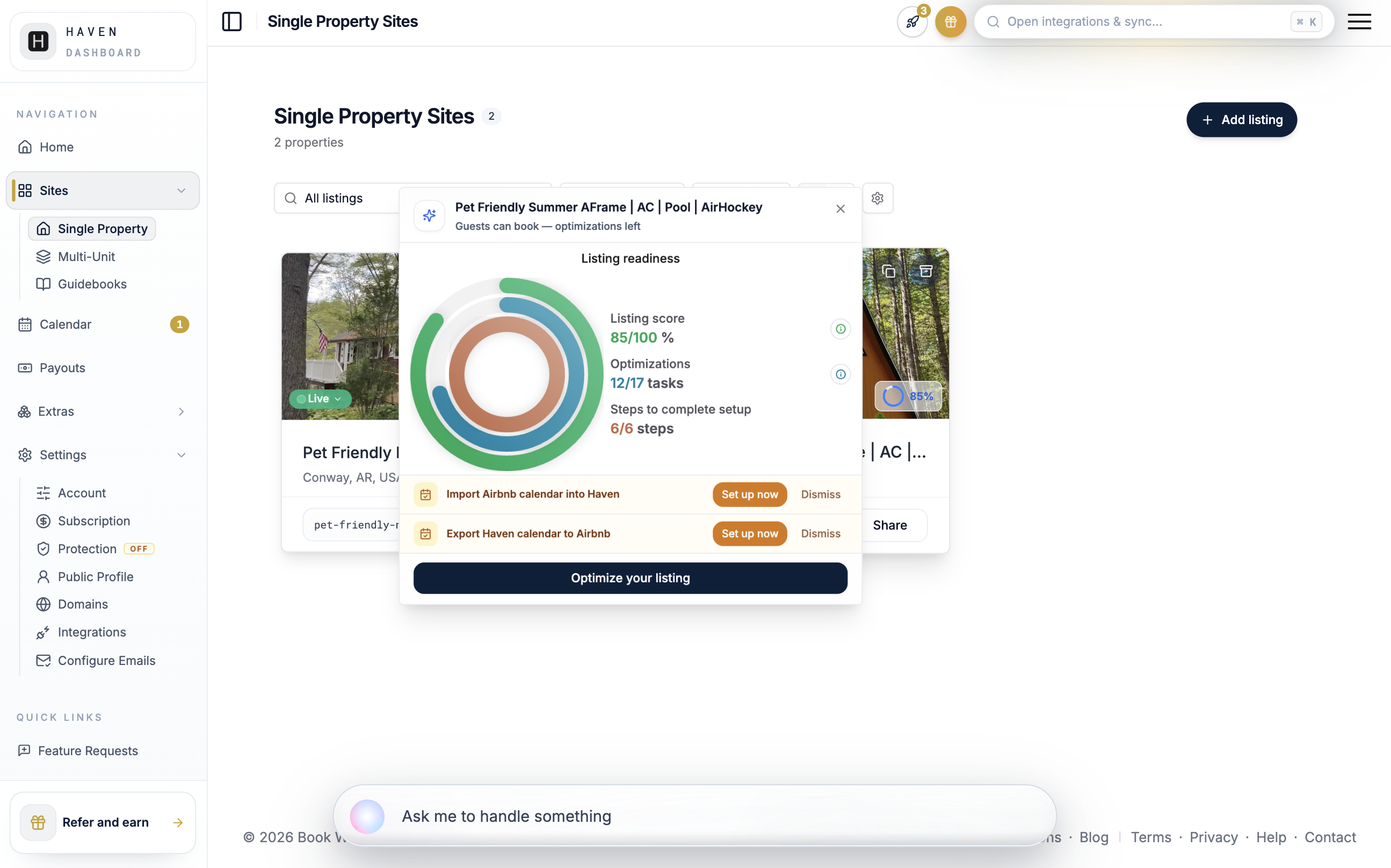Expand the Extras submenu arrow
The width and height of the screenshot is (1391, 868).
(182, 411)
